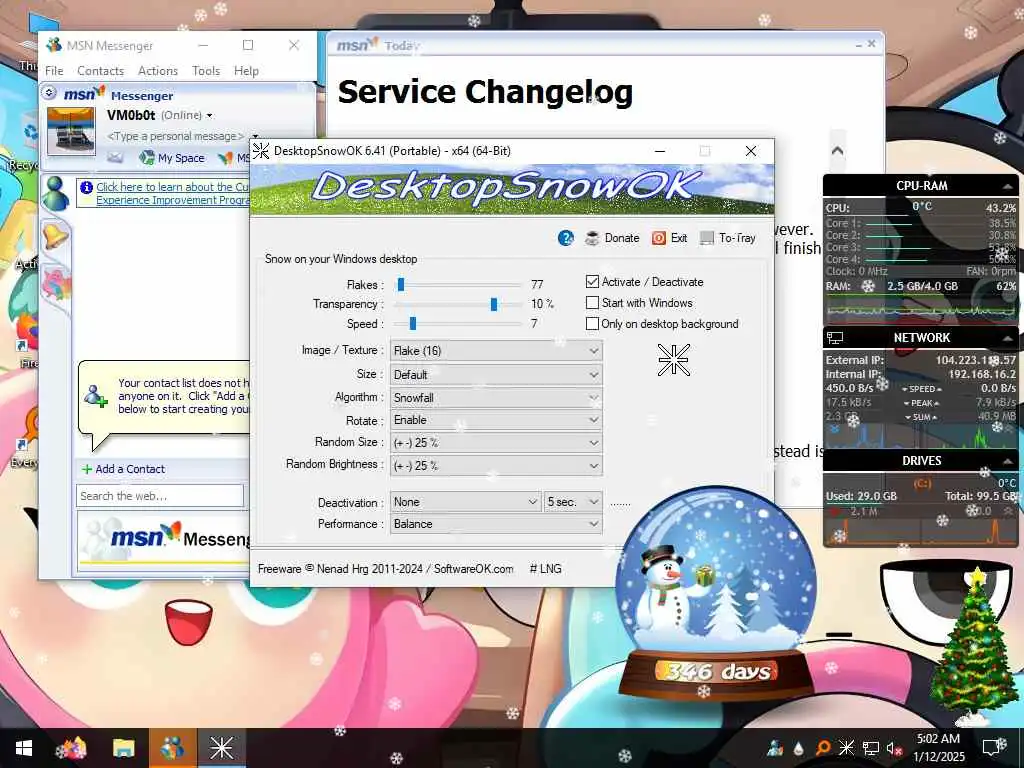Click the Search the web input field
This screenshot has width=1024, height=768.
pyautogui.click(x=160, y=496)
